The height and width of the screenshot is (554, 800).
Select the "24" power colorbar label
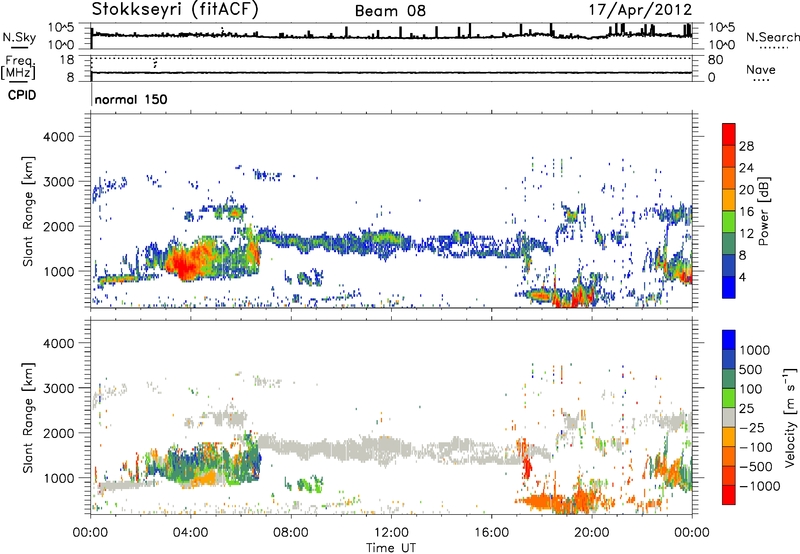[746, 168]
